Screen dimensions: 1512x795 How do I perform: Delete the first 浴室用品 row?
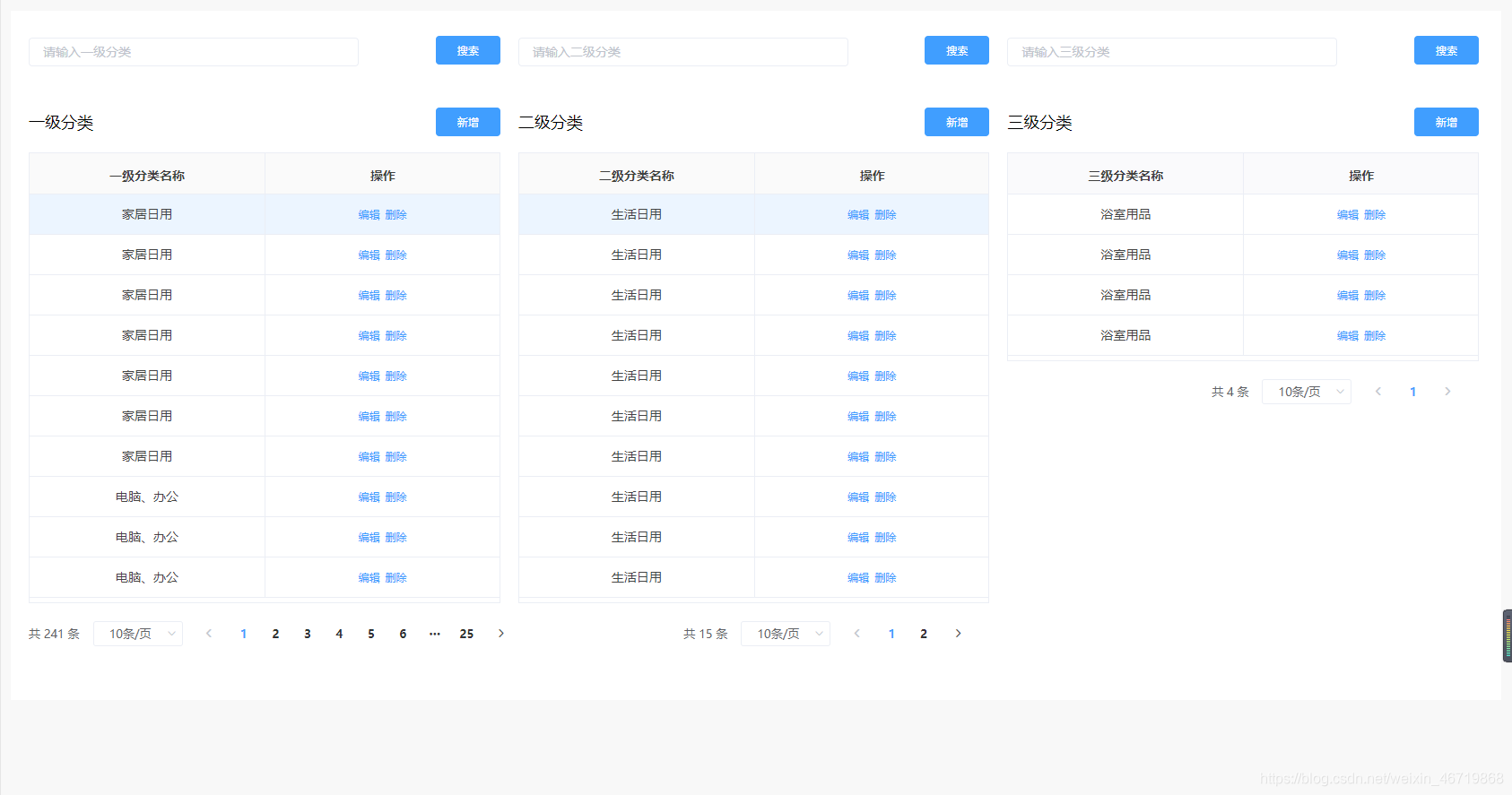pyautogui.click(x=1375, y=215)
